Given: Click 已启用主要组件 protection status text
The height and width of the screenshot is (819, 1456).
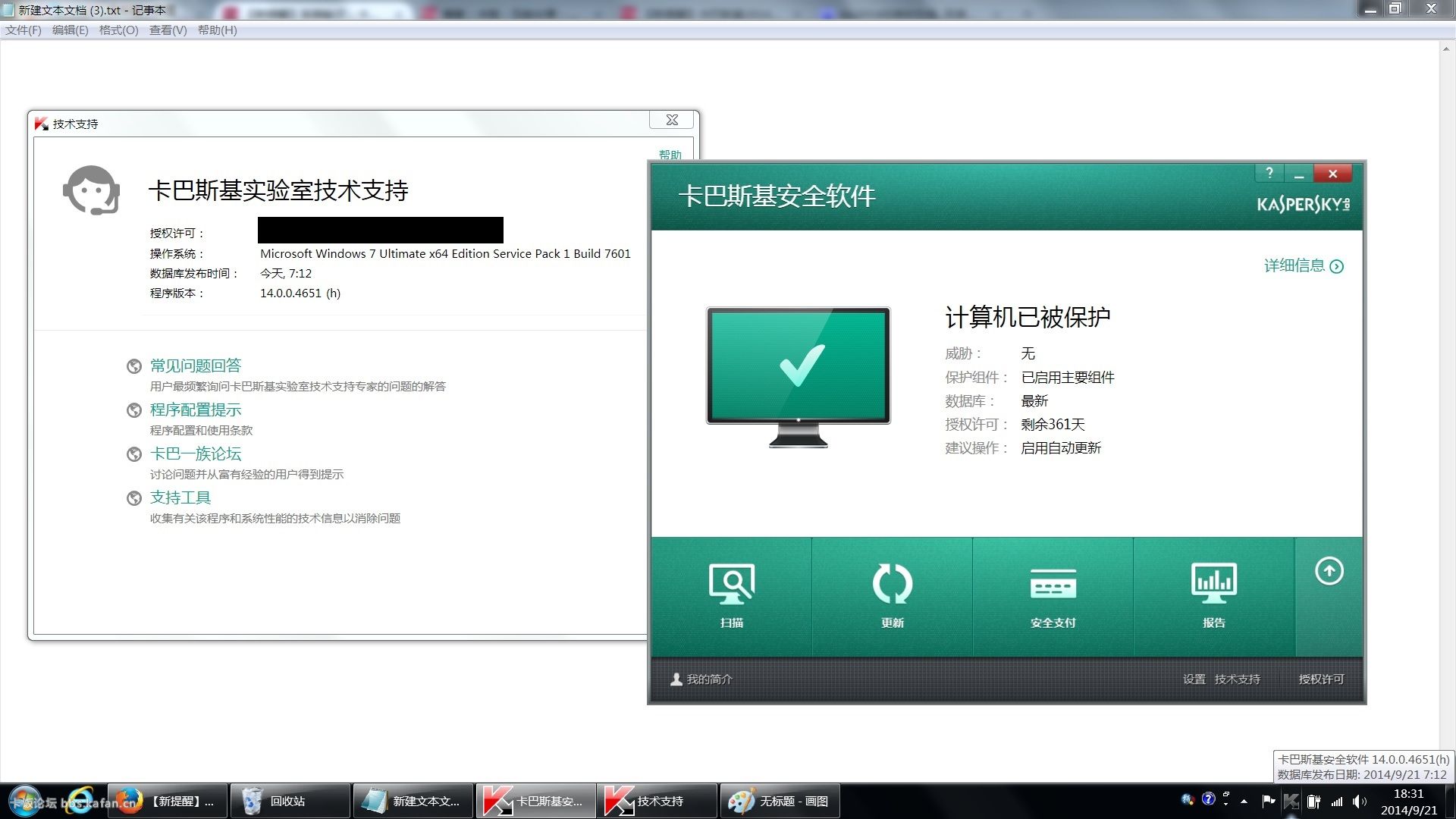Looking at the screenshot, I should point(1068,377).
